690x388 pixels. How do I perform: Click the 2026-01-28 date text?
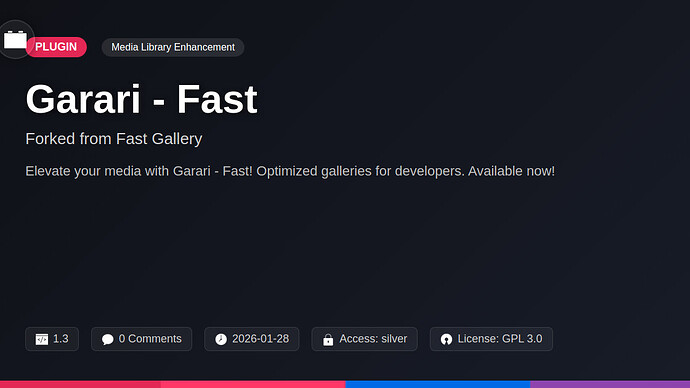click(x=261, y=339)
